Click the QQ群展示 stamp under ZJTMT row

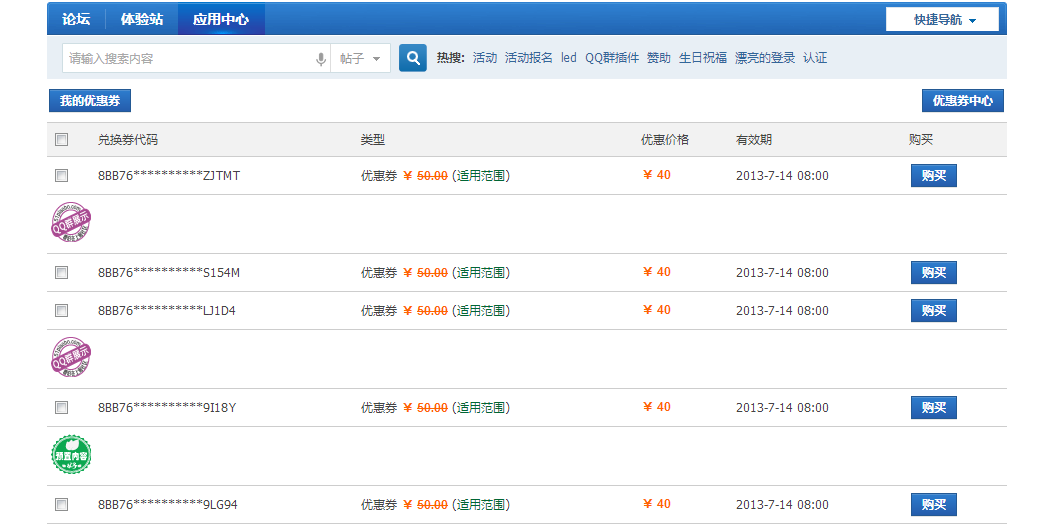pyautogui.click(x=71, y=223)
